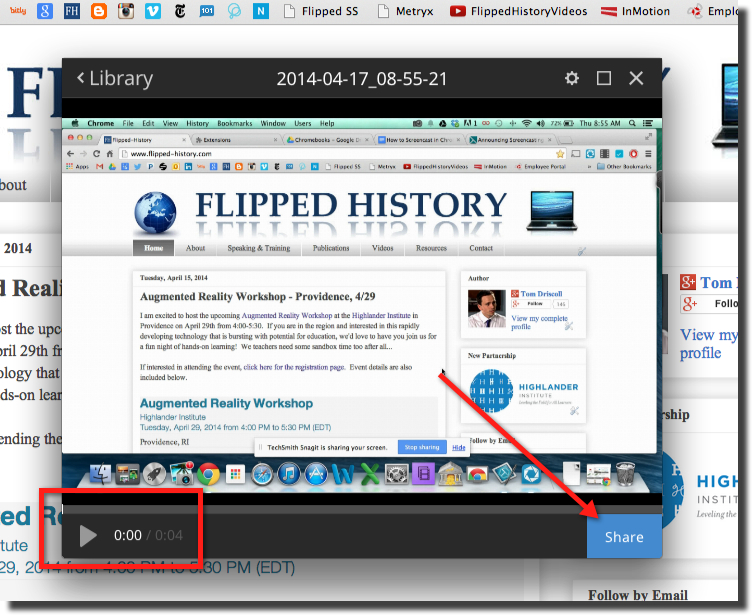Open the InMotion bookmark
The height and width of the screenshot is (615, 752).
pyautogui.click(x=635, y=11)
